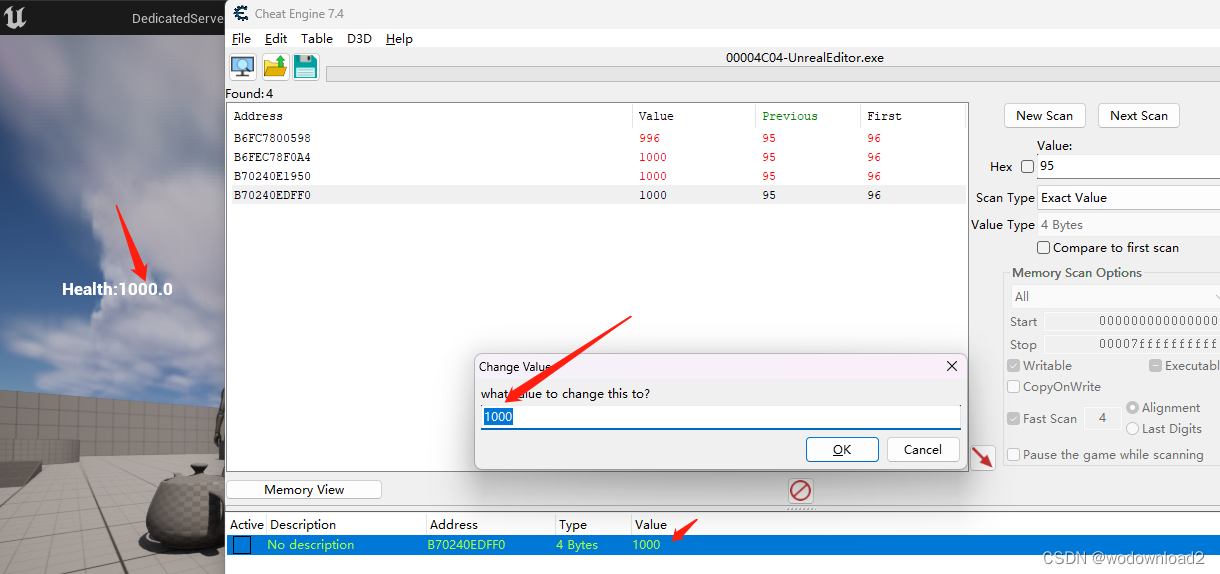Select result row B70240EDFF0 in results

(x=596, y=195)
